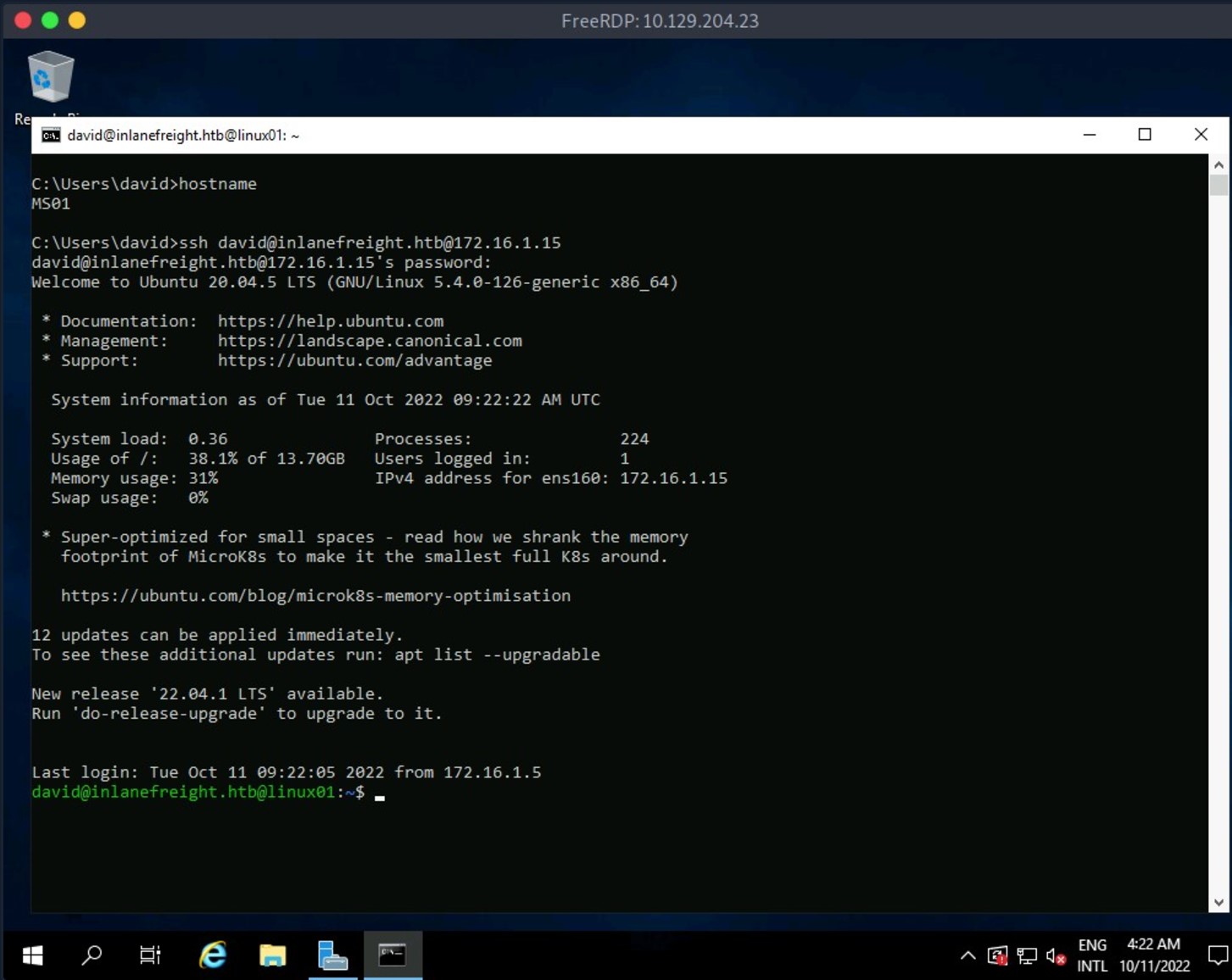Click the password prompt line

(x=261, y=263)
